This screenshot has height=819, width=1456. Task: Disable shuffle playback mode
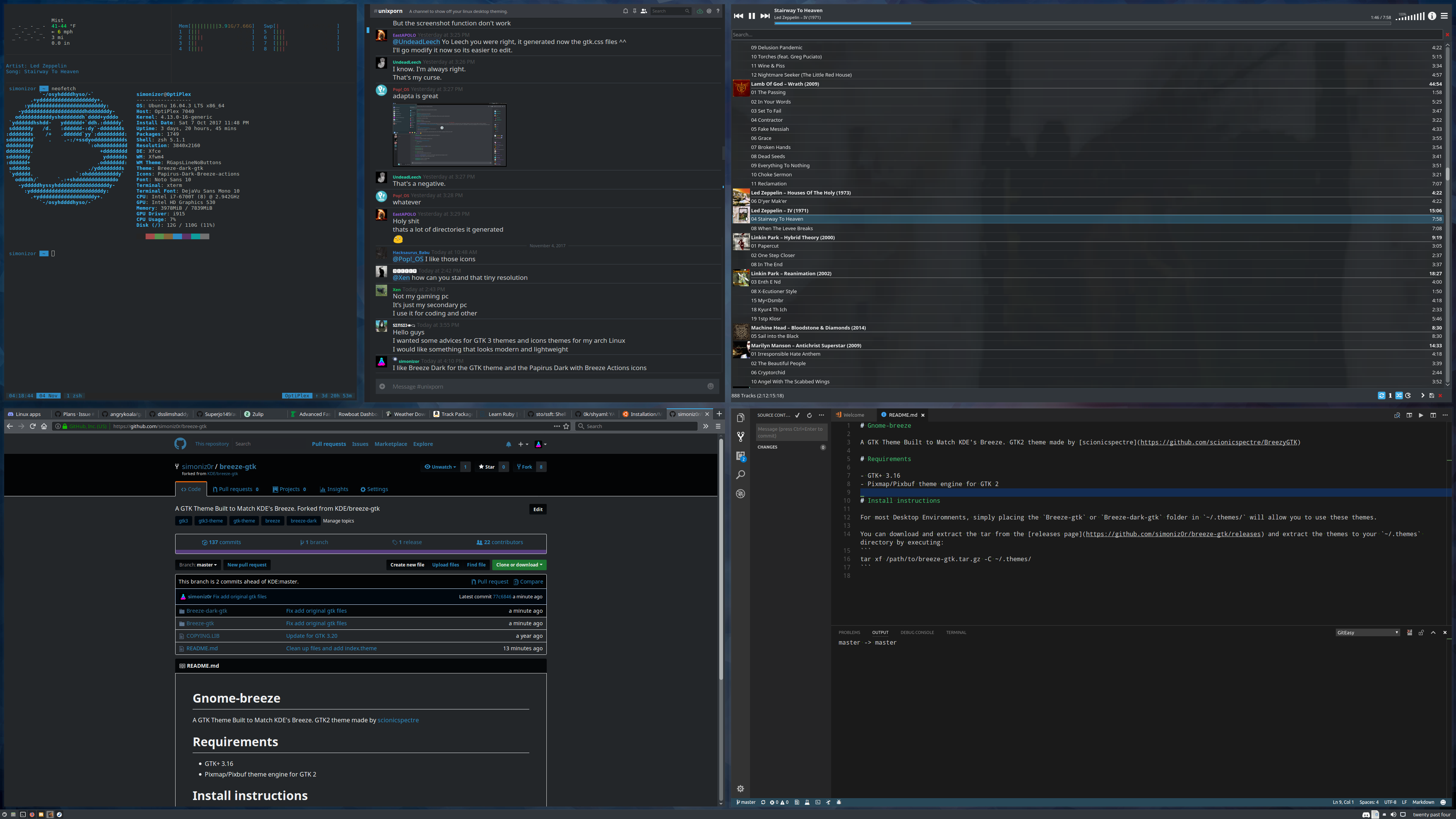click(x=1400, y=395)
